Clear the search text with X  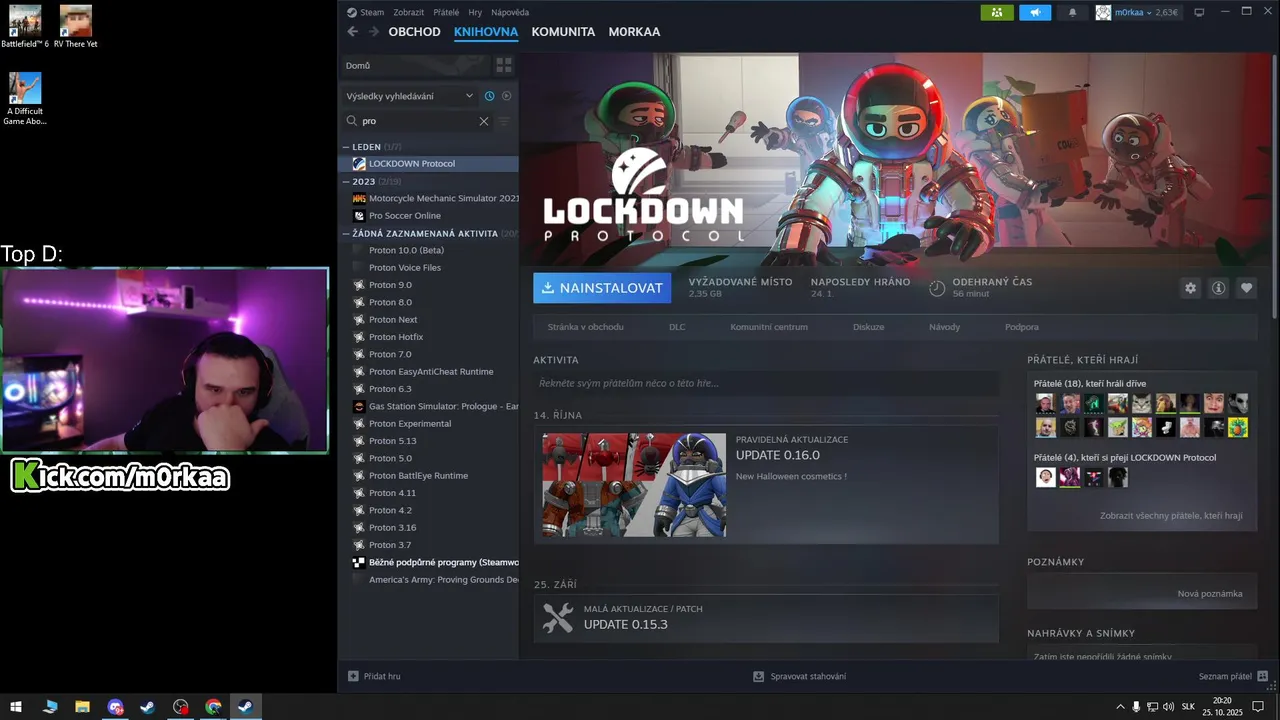484,121
